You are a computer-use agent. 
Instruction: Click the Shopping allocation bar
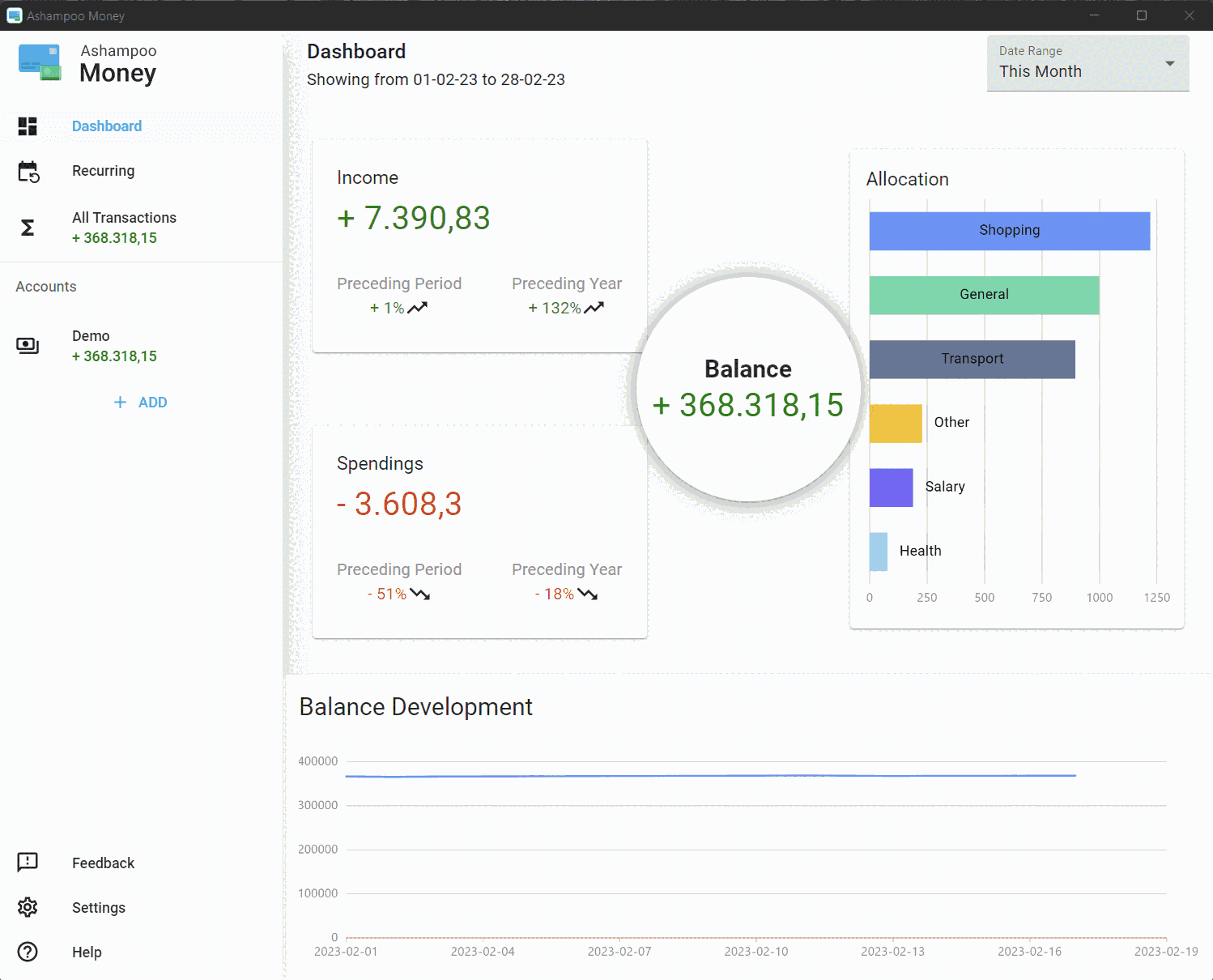coord(1009,230)
